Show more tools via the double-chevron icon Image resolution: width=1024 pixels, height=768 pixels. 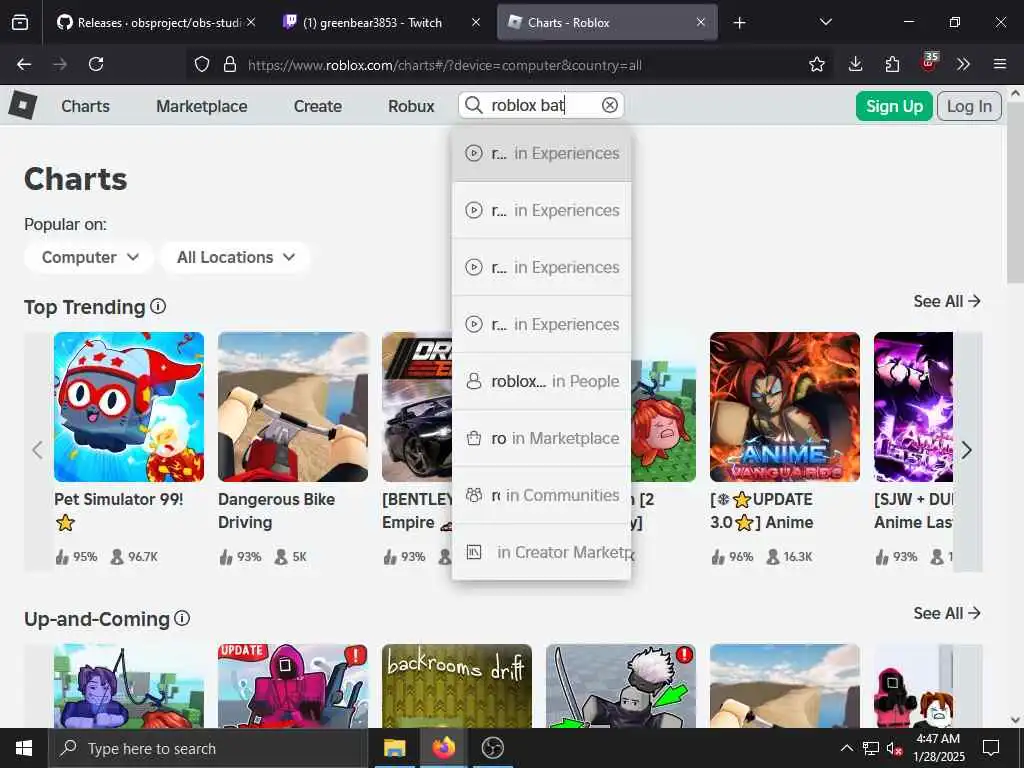[963, 64]
